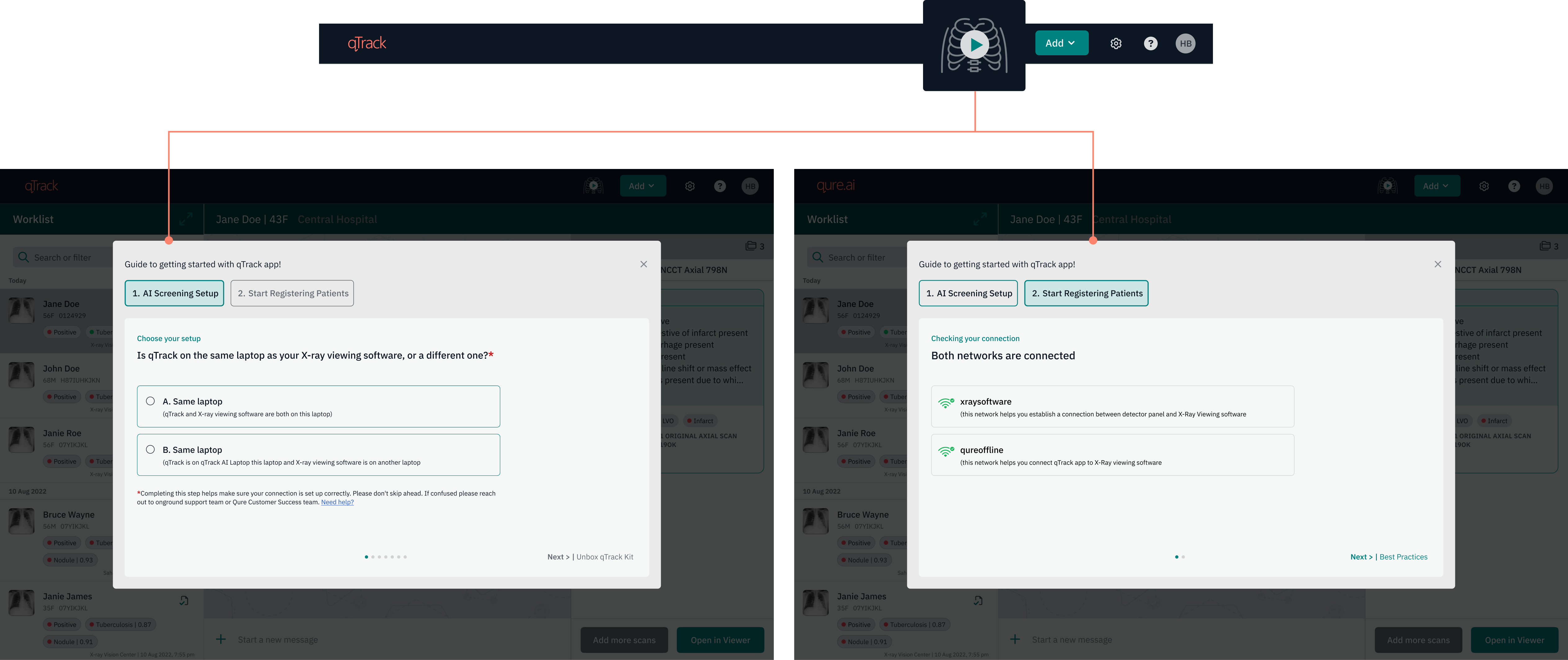Open Add dropdown in left qTrack window

642,186
